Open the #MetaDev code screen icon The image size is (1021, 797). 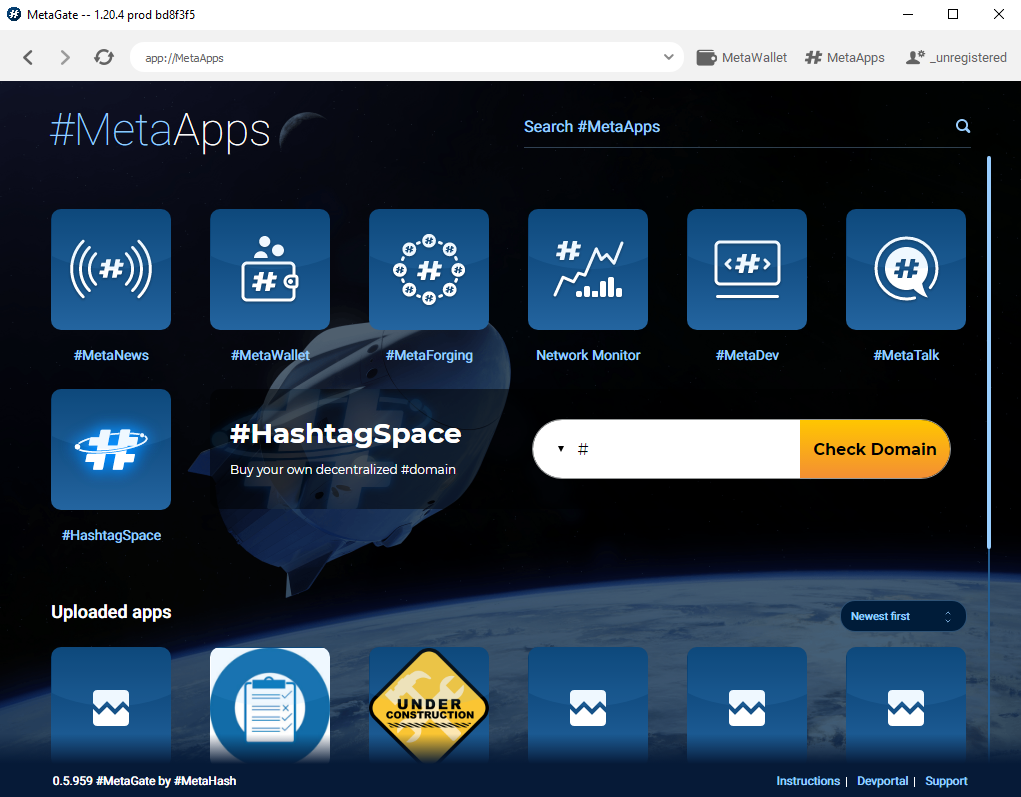pyautogui.click(x=746, y=269)
